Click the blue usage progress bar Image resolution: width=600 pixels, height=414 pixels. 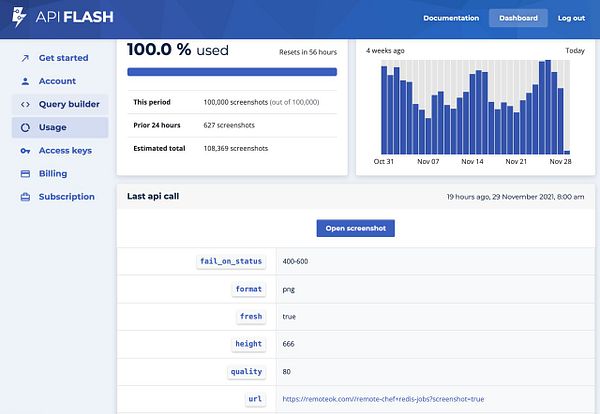pos(232,72)
